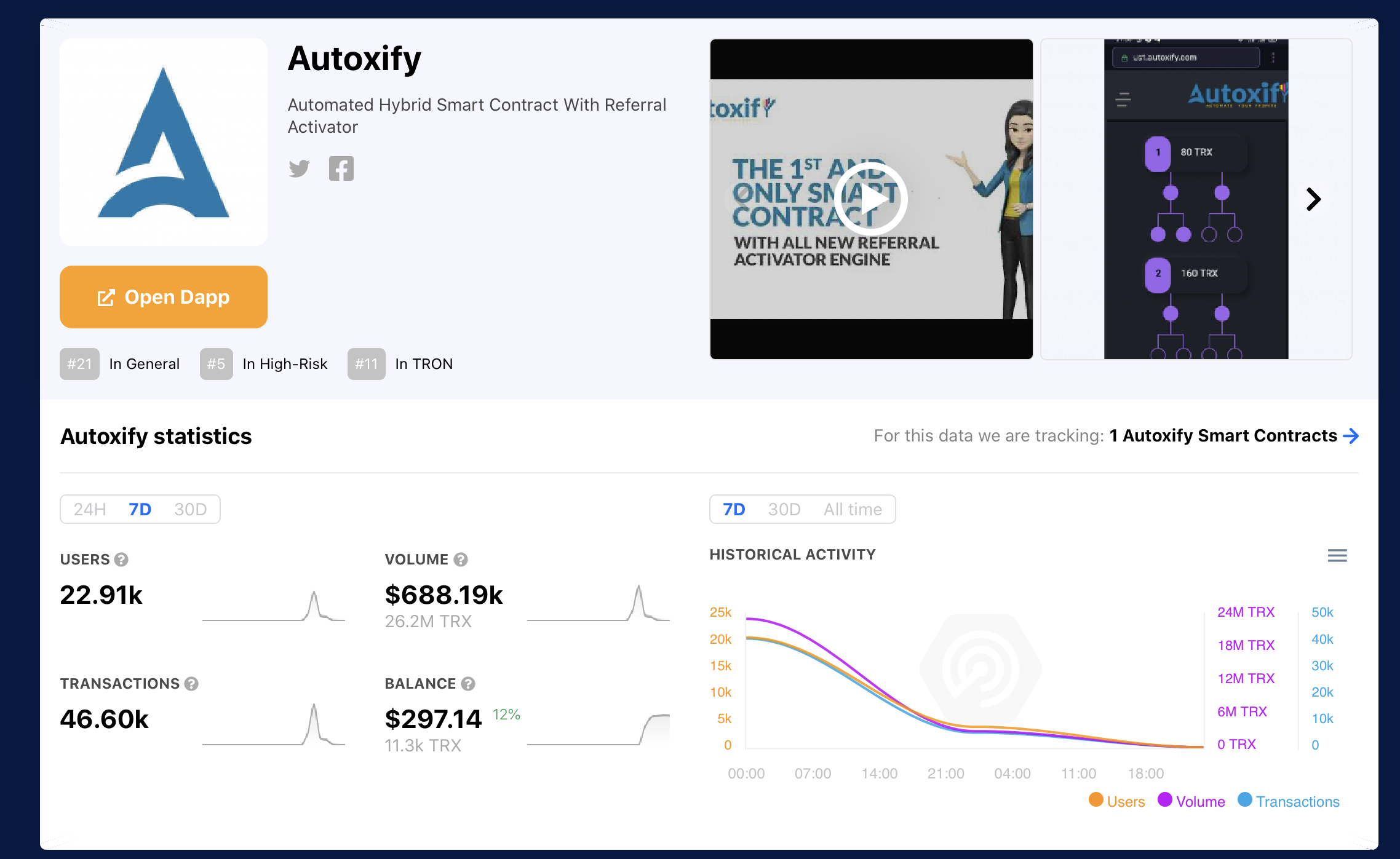The image size is (1400, 859).
Task: Toggle the Users series in chart legend
Action: (x=1116, y=801)
